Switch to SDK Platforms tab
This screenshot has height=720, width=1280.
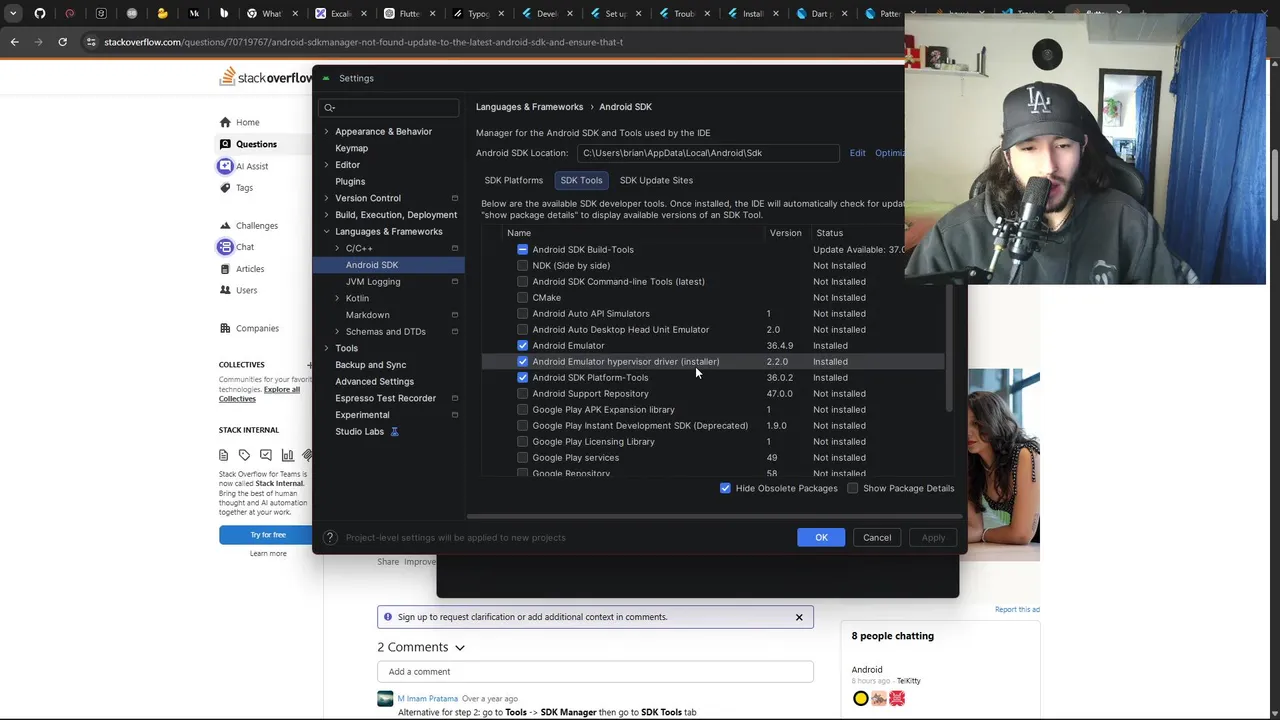point(514,180)
